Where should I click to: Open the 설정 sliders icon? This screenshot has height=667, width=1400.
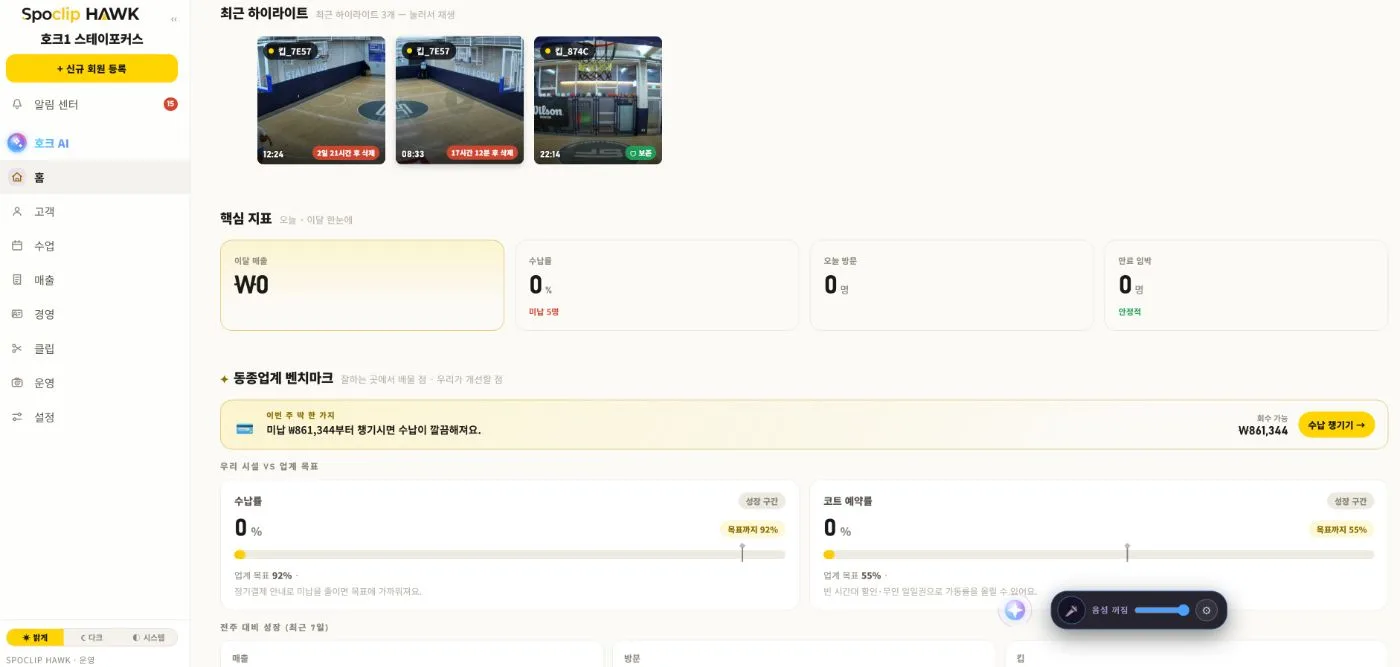pyautogui.click(x=17, y=416)
